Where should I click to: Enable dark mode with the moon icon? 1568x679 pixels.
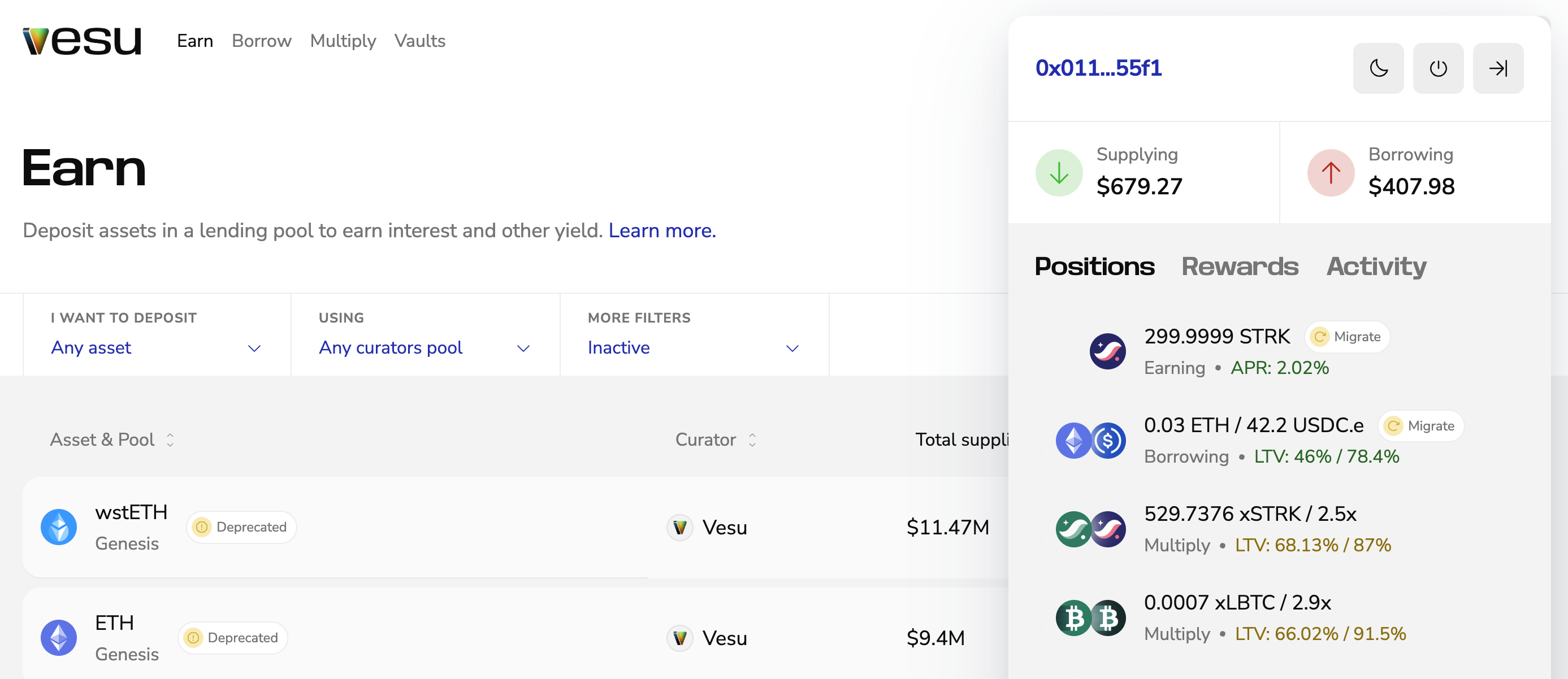click(x=1378, y=68)
